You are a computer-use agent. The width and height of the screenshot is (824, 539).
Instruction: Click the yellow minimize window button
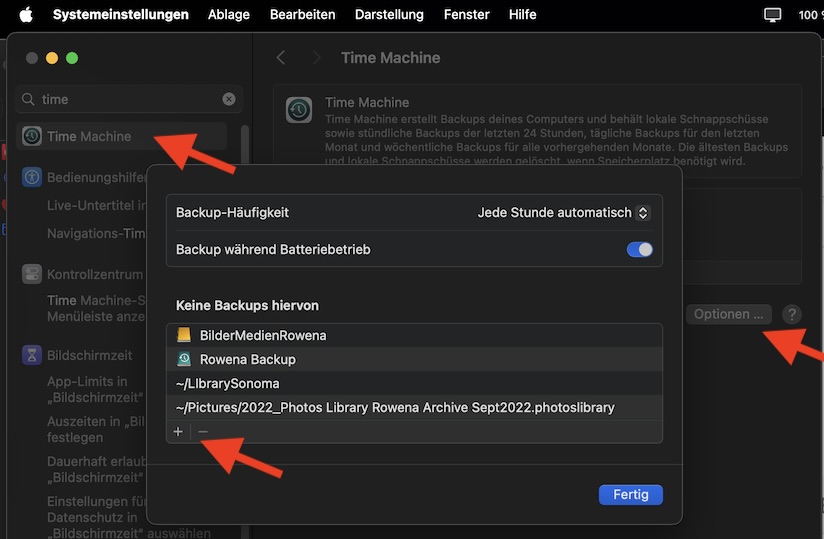52,58
